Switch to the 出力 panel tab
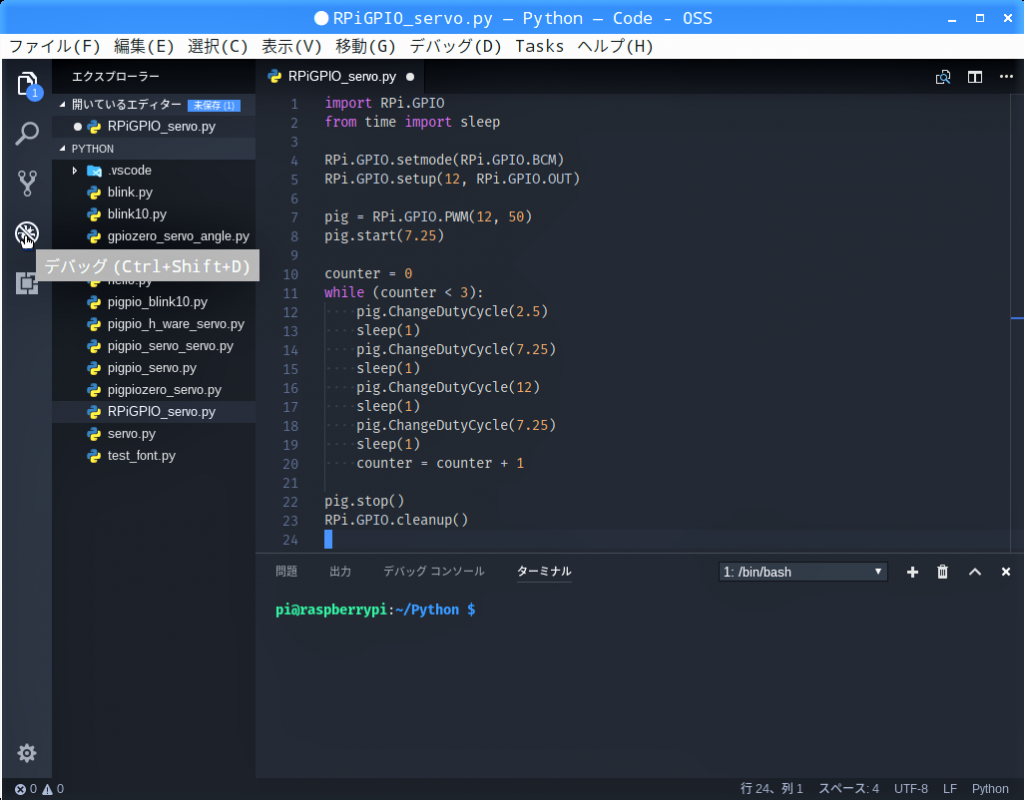Screen dimensions: 1024x800 [x=340, y=571]
